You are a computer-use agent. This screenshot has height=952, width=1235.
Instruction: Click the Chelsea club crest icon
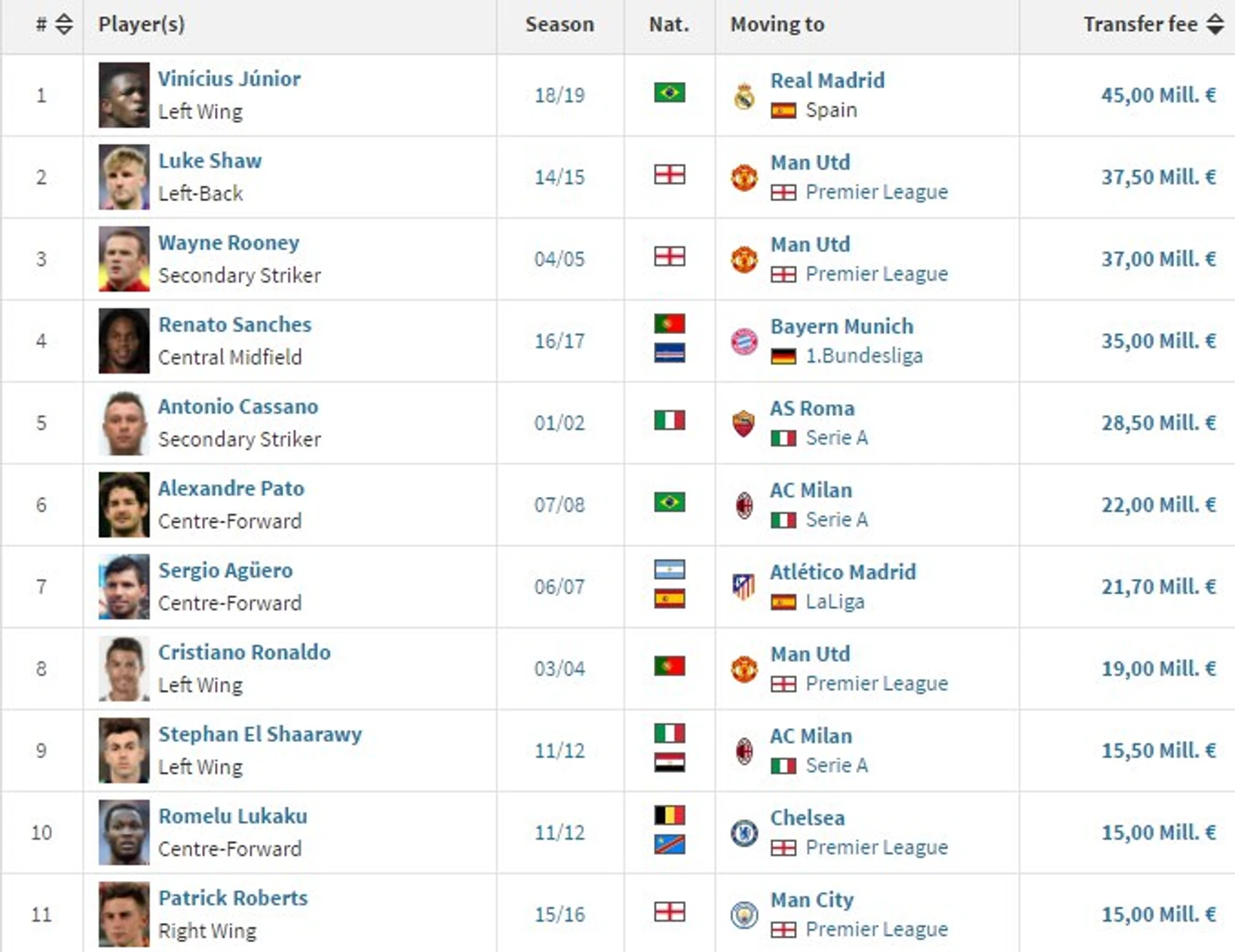click(744, 833)
